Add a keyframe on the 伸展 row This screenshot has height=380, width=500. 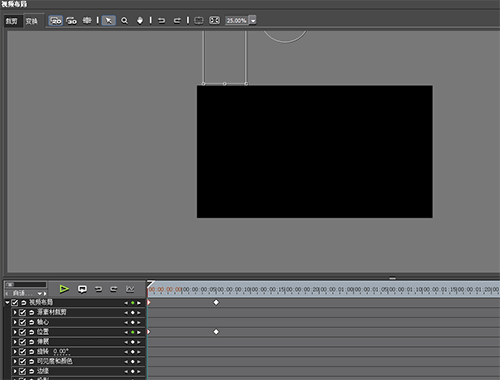click(x=133, y=342)
